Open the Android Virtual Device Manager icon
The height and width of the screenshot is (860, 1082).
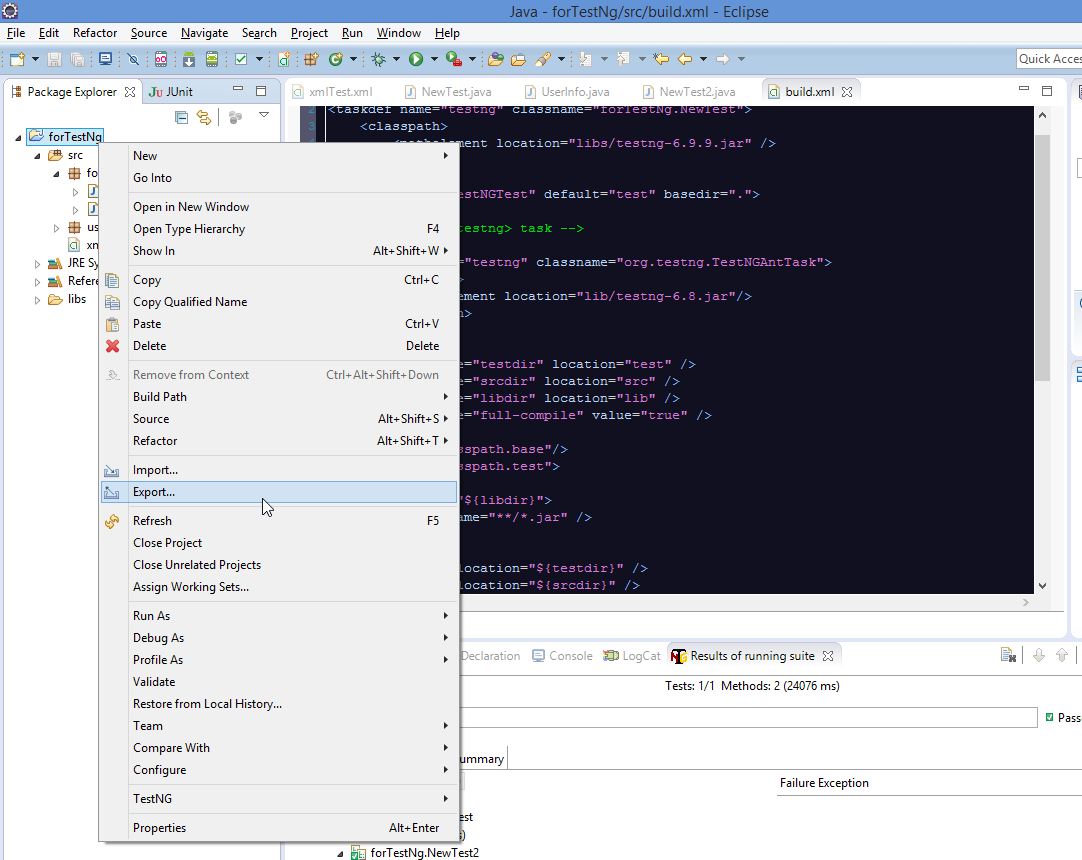pyautogui.click(x=212, y=59)
